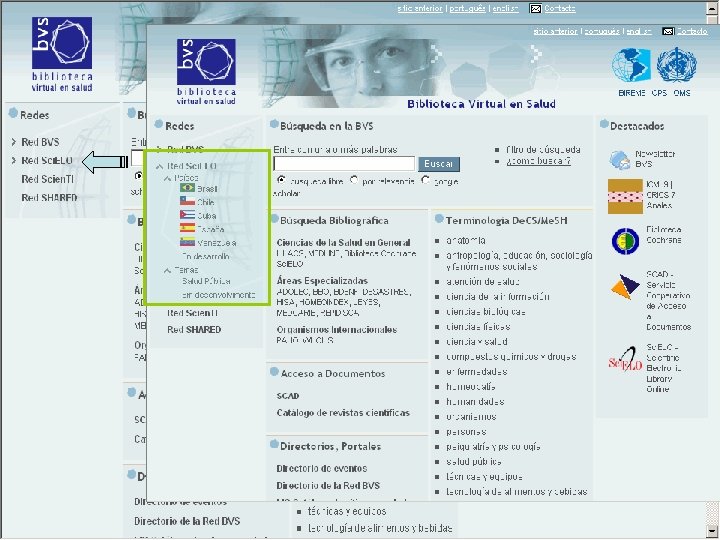Open the BIREME globe logo

pos(631,65)
